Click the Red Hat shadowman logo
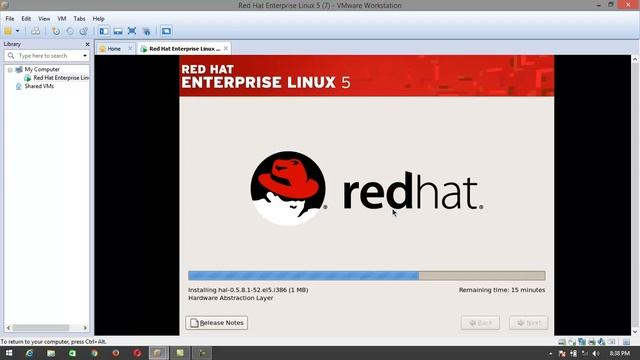 coord(289,188)
